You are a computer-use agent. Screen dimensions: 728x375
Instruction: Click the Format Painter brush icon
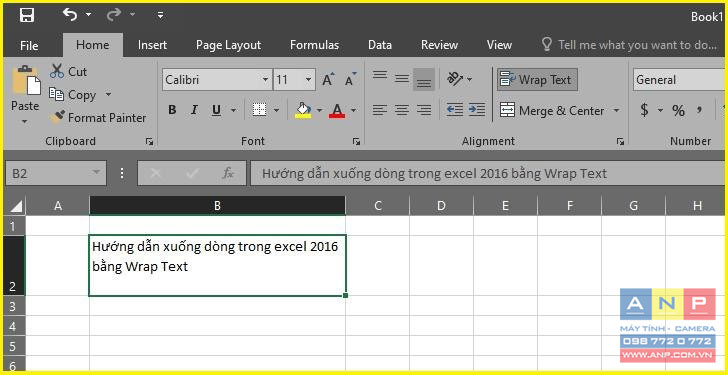pyautogui.click(x=58, y=117)
